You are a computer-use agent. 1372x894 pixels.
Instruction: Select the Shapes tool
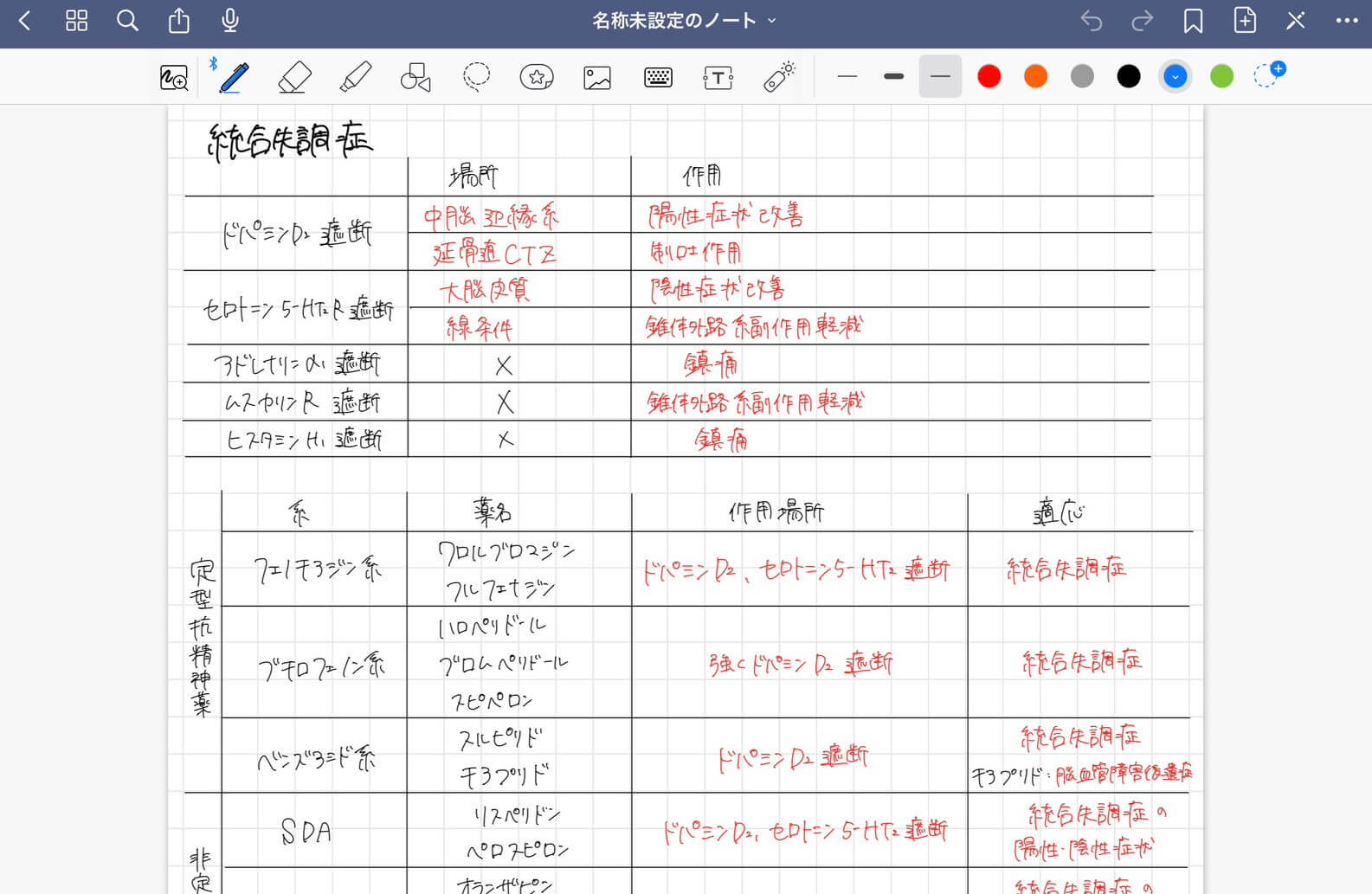pyautogui.click(x=415, y=77)
